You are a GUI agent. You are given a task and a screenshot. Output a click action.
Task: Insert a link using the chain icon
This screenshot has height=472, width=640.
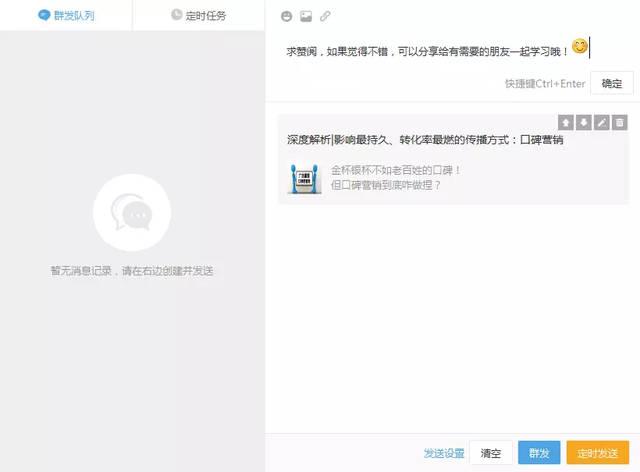pyautogui.click(x=325, y=16)
